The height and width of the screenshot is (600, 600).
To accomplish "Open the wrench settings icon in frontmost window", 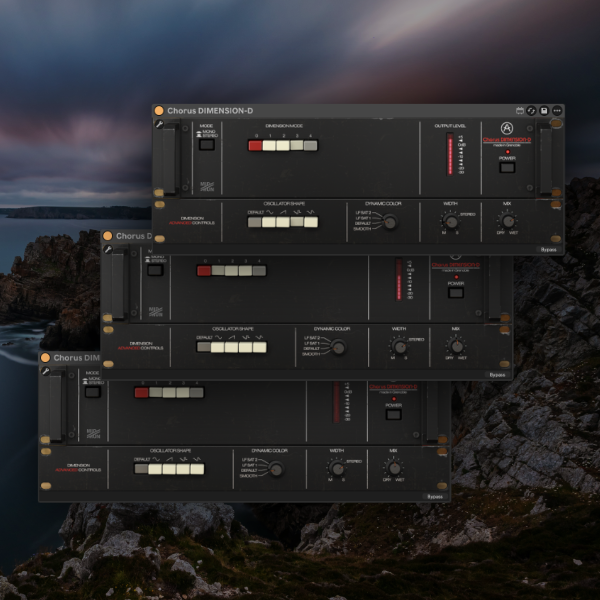I will [x=159, y=124].
